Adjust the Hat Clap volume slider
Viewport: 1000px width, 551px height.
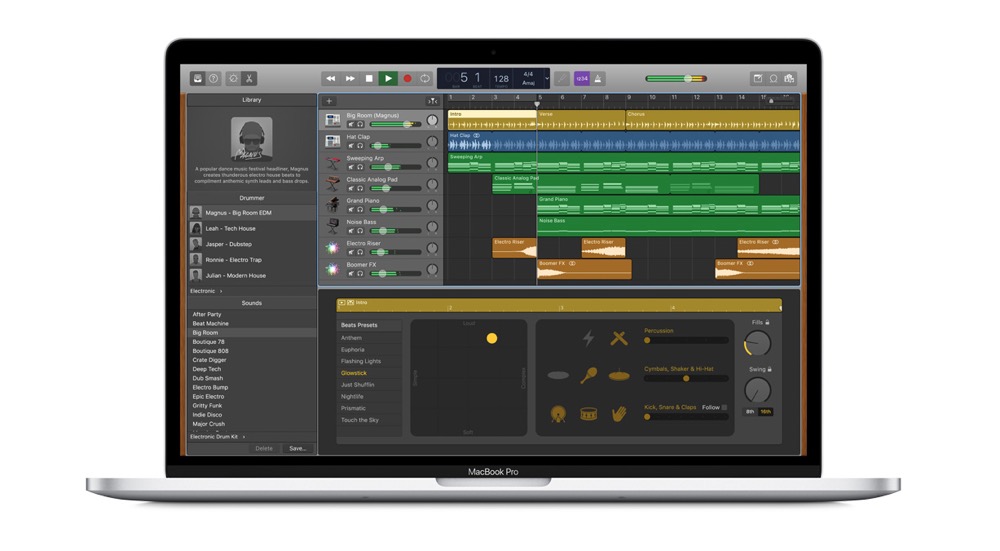[395, 145]
